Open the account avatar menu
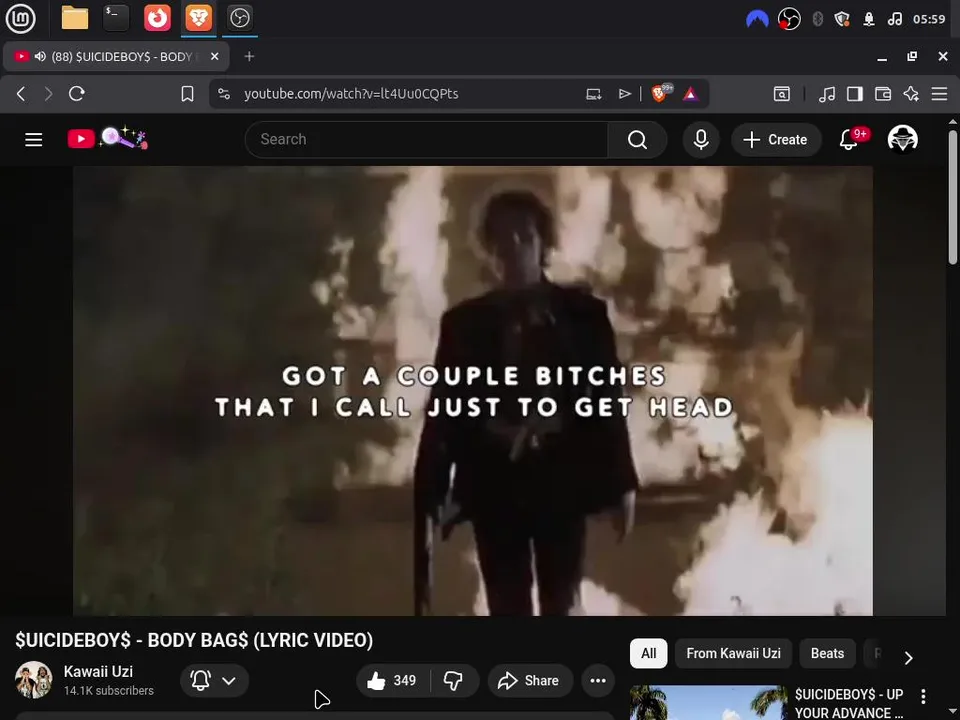This screenshot has width=960, height=720. (x=903, y=139)
